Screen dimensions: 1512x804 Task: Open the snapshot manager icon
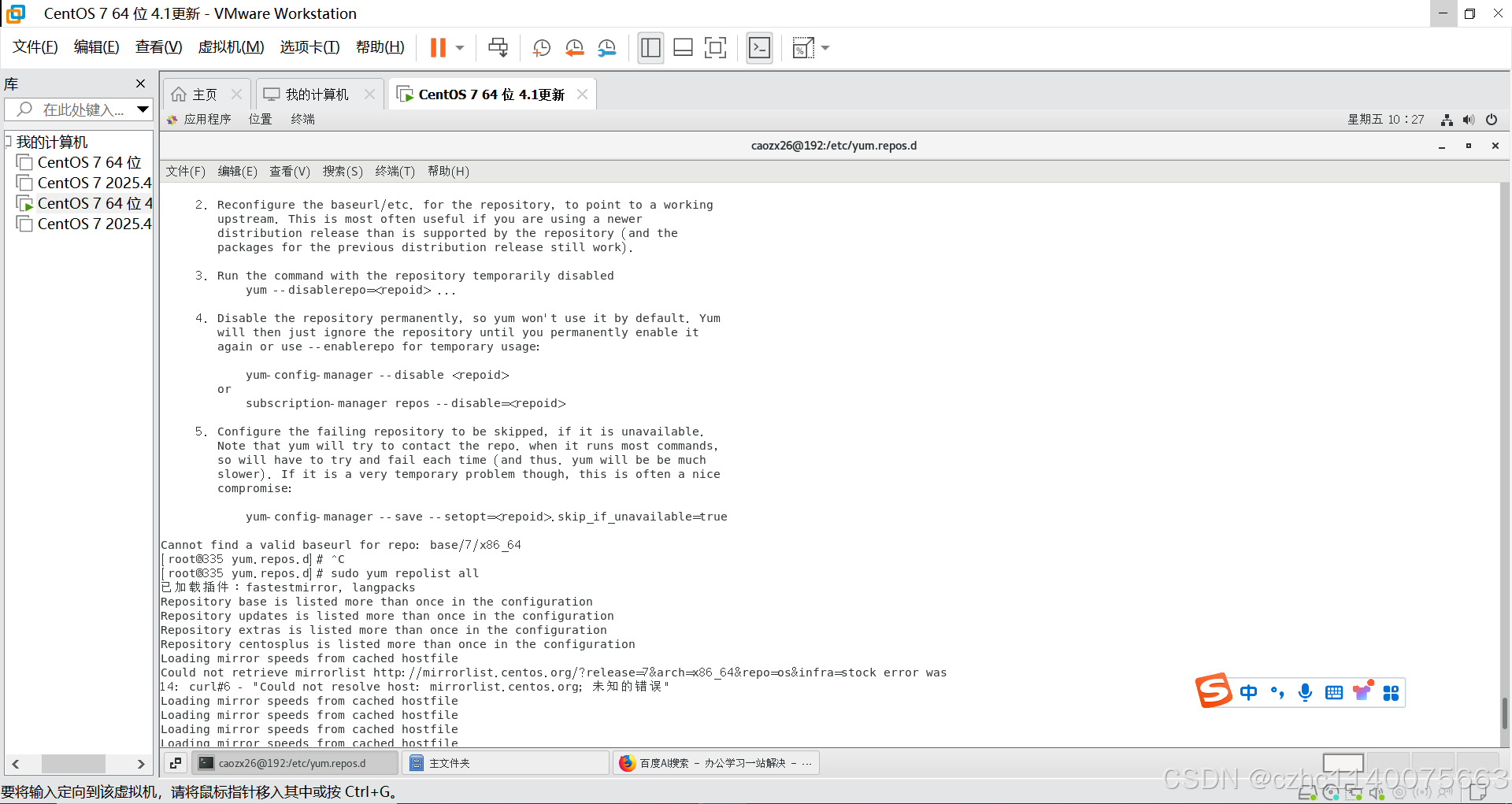click(x=606, y=48)
